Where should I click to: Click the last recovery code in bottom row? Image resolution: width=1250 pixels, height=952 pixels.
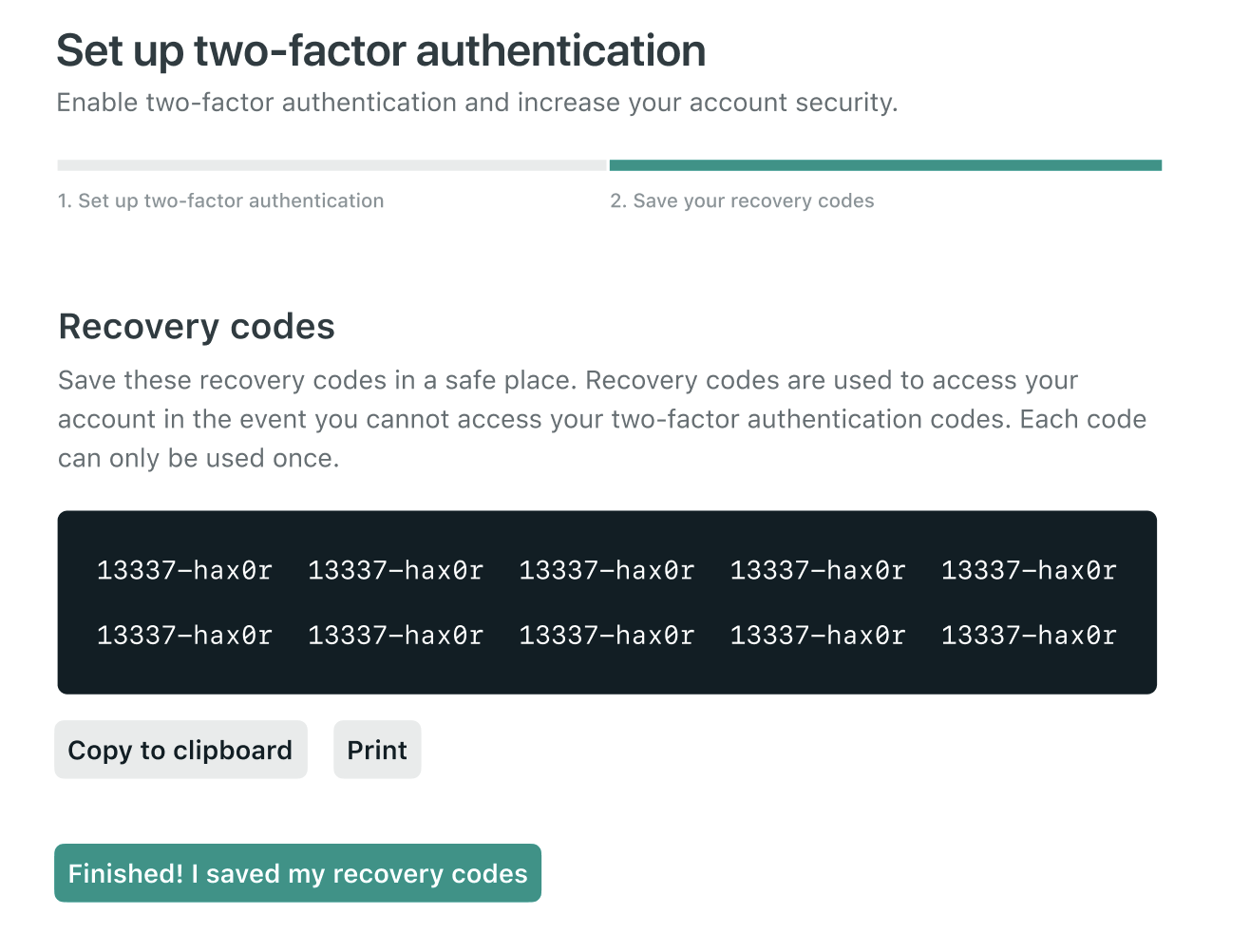[1029, 635]
